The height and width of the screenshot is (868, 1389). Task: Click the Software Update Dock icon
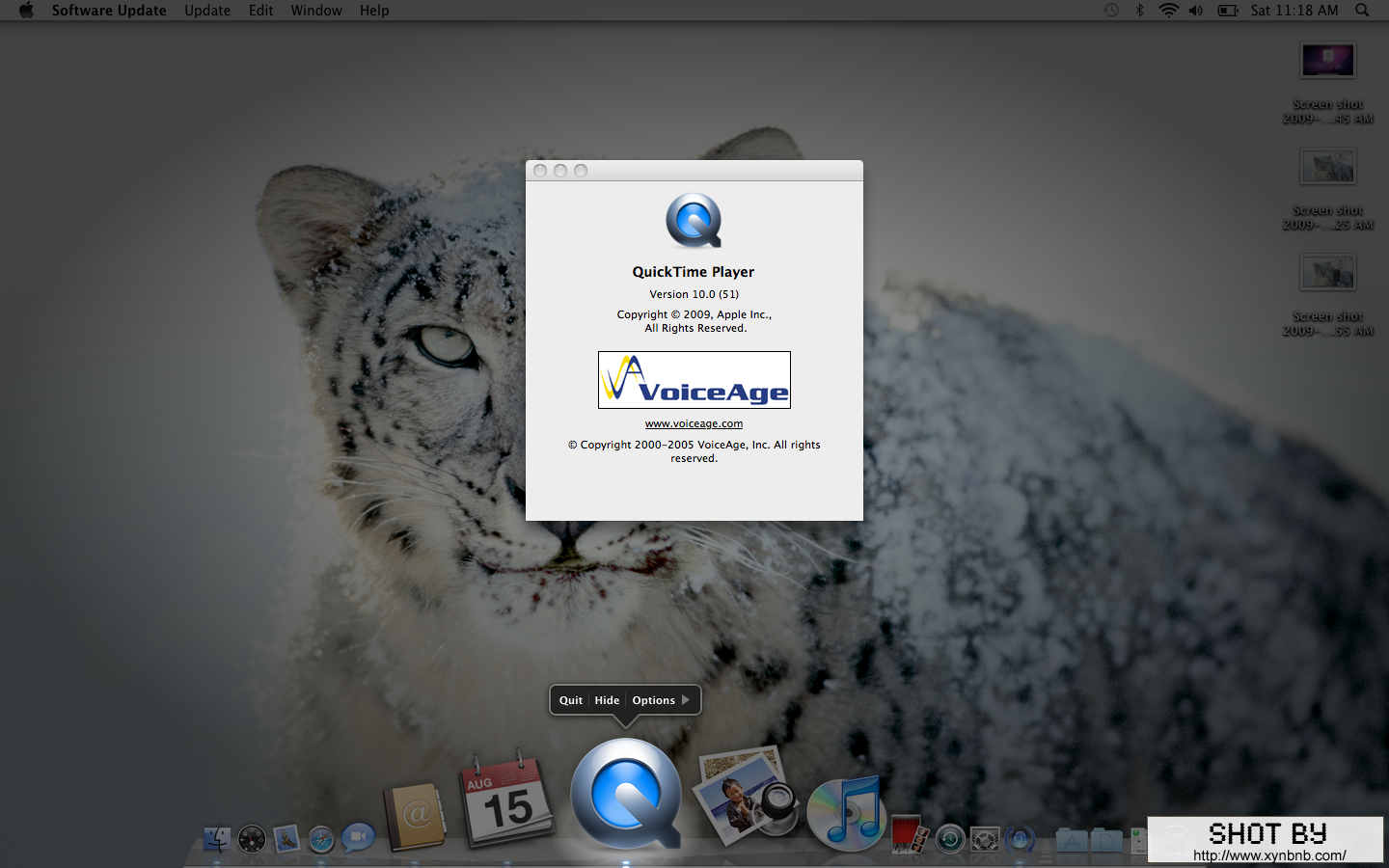1020,839
